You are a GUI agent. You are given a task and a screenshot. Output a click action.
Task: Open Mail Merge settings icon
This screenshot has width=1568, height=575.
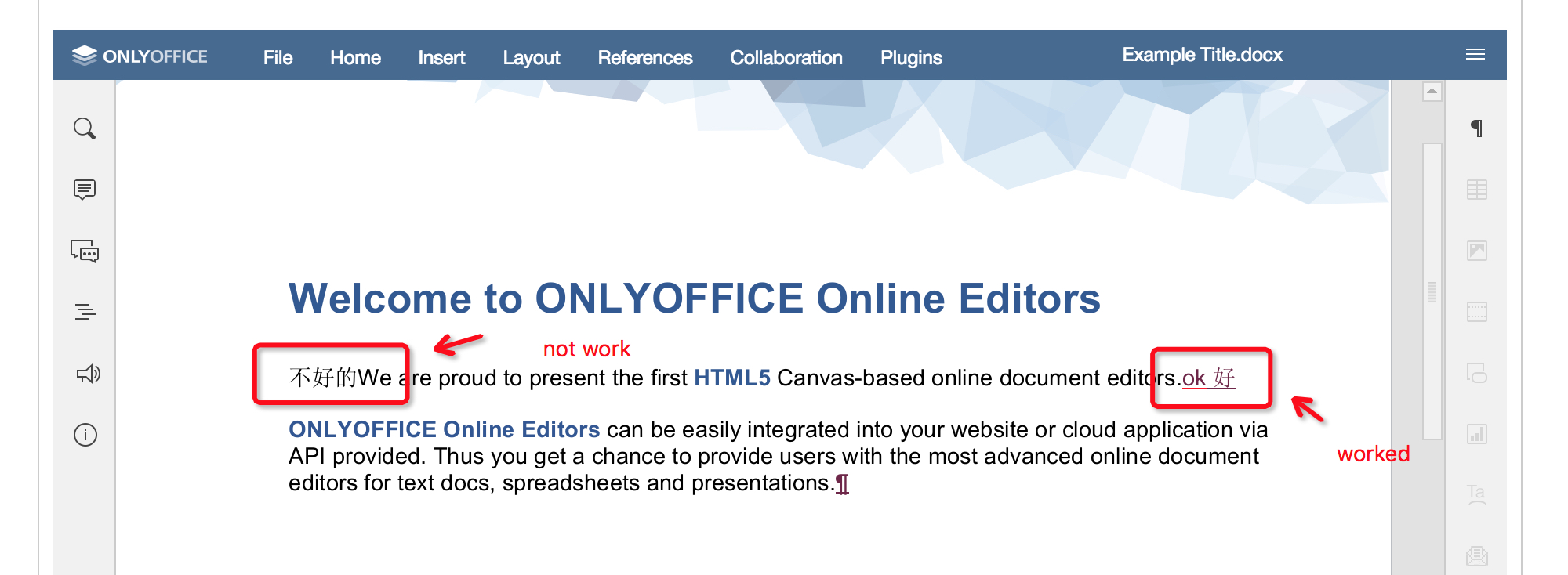1477,556
